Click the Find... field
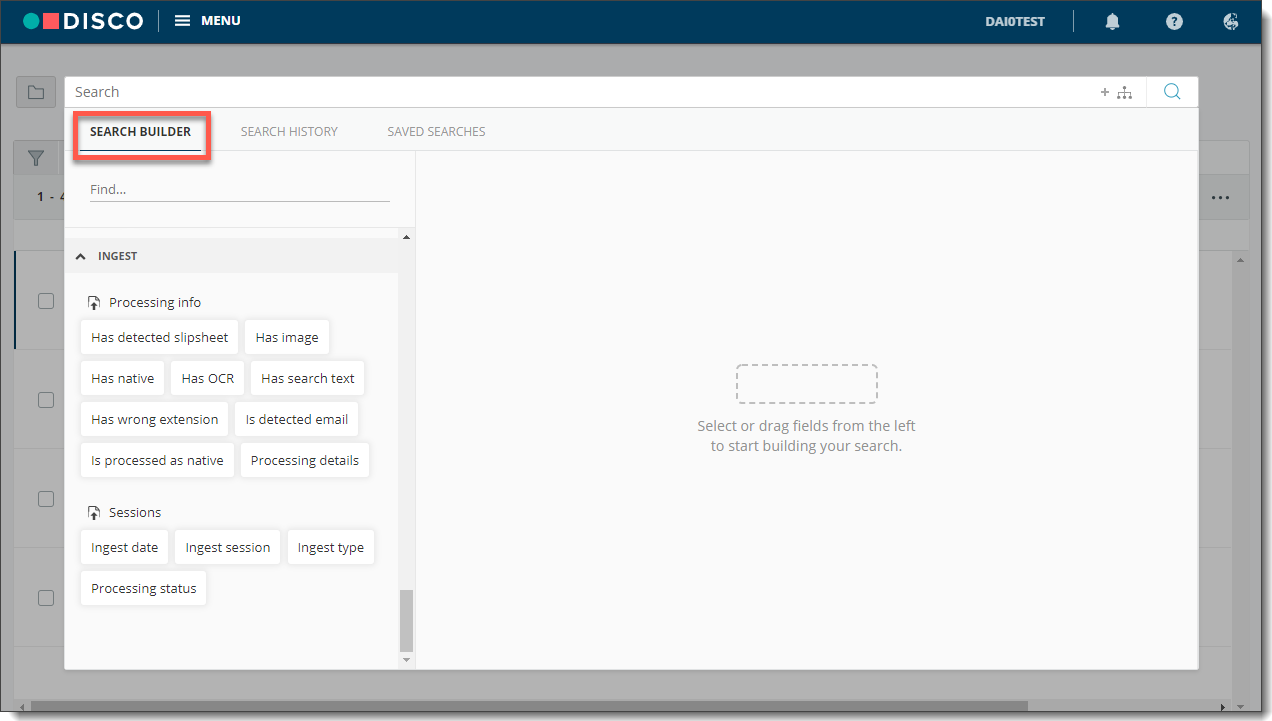1272x721 pixels. (x=240, y=189)
